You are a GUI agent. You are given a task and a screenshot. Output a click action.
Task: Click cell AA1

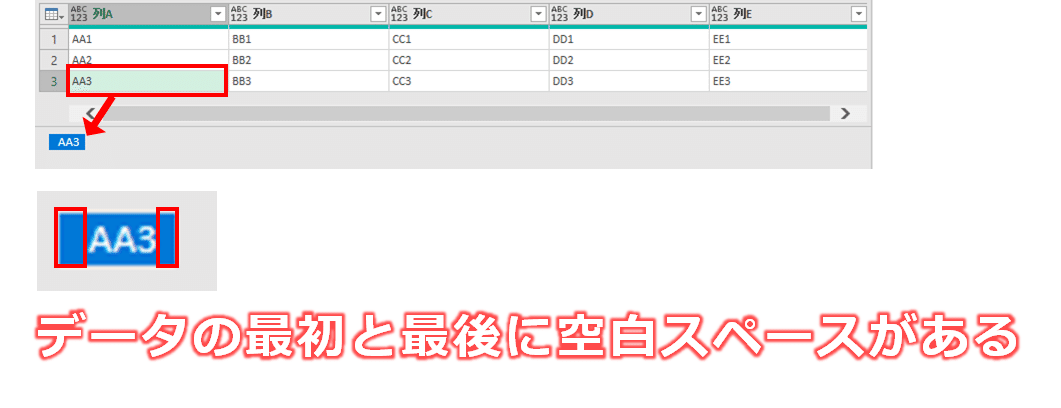[x=148, y=39]
